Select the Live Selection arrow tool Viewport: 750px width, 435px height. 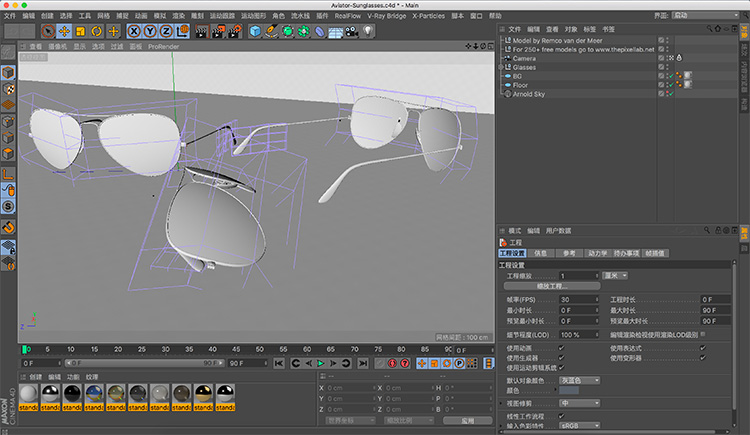tap(48, 32)
